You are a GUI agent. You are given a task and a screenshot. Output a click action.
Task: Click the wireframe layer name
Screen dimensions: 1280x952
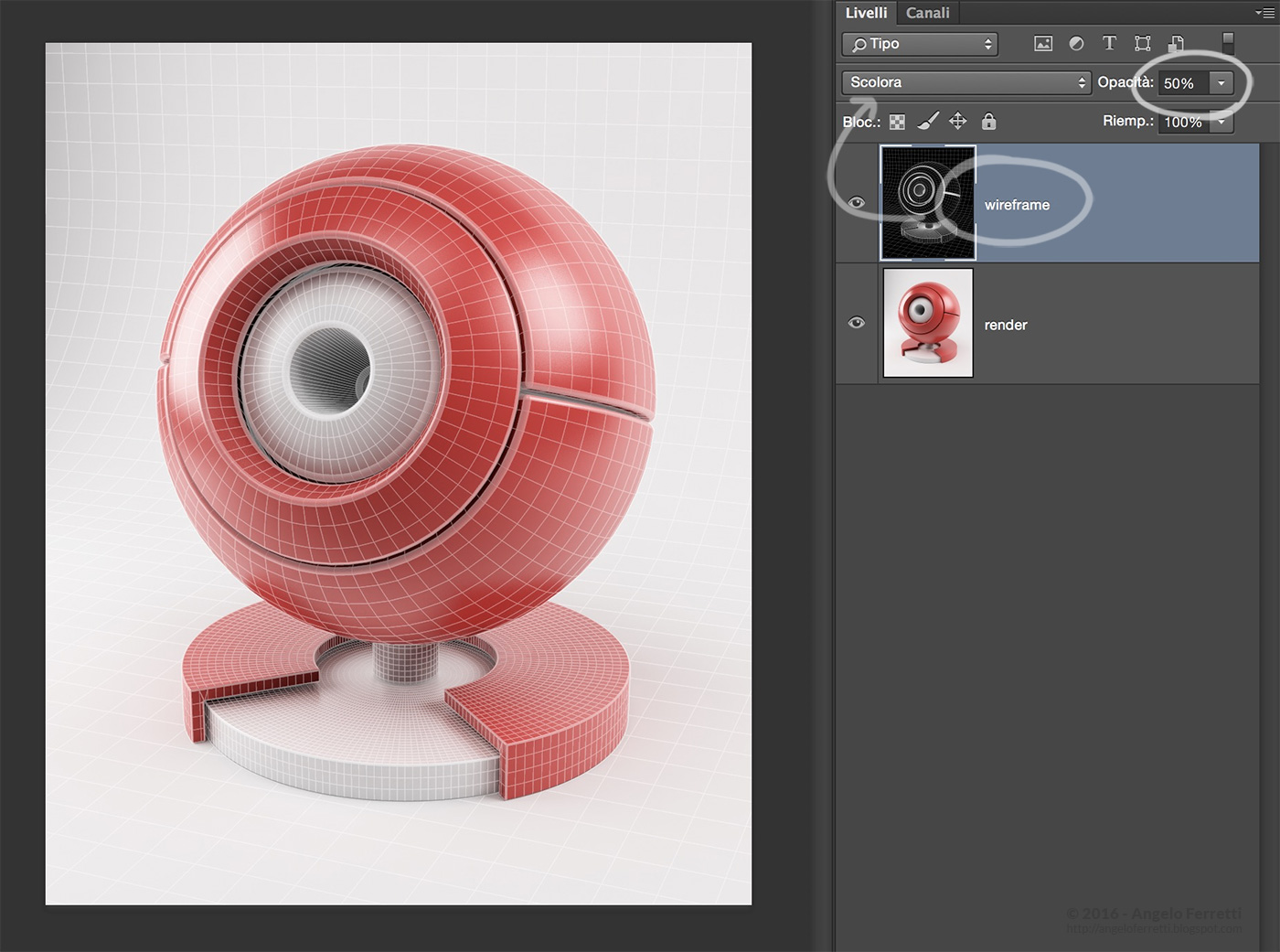pyautogui.click(x=1017, y=205)
